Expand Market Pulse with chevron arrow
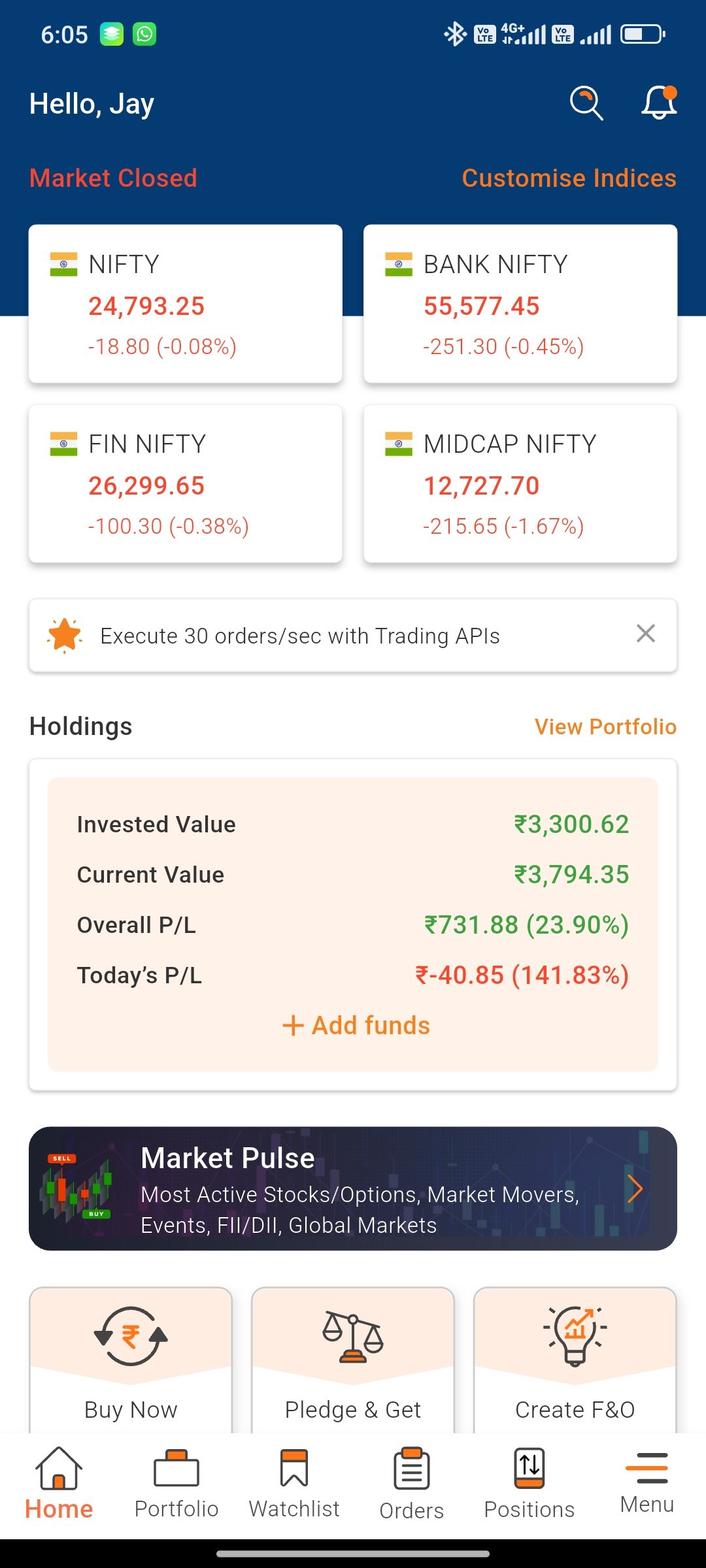Image resolution: width=706 pixels, height=1568 pixels. [x=635, y=1188]
